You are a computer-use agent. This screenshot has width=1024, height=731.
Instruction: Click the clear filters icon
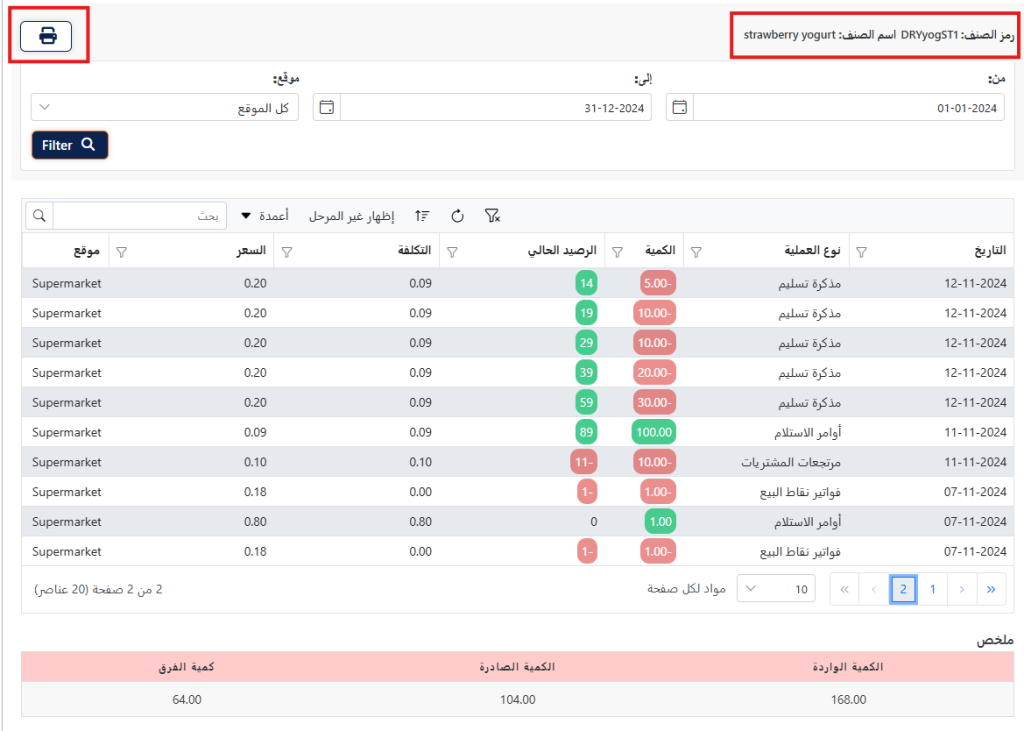pyautogui.click(x=492, y=215)
